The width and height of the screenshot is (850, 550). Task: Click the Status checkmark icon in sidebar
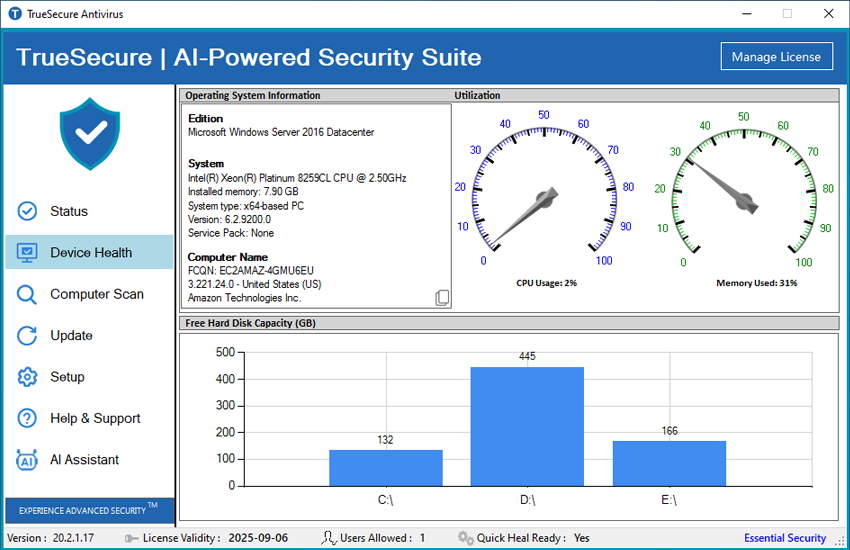pyautogui.click(x=27, y=211)
